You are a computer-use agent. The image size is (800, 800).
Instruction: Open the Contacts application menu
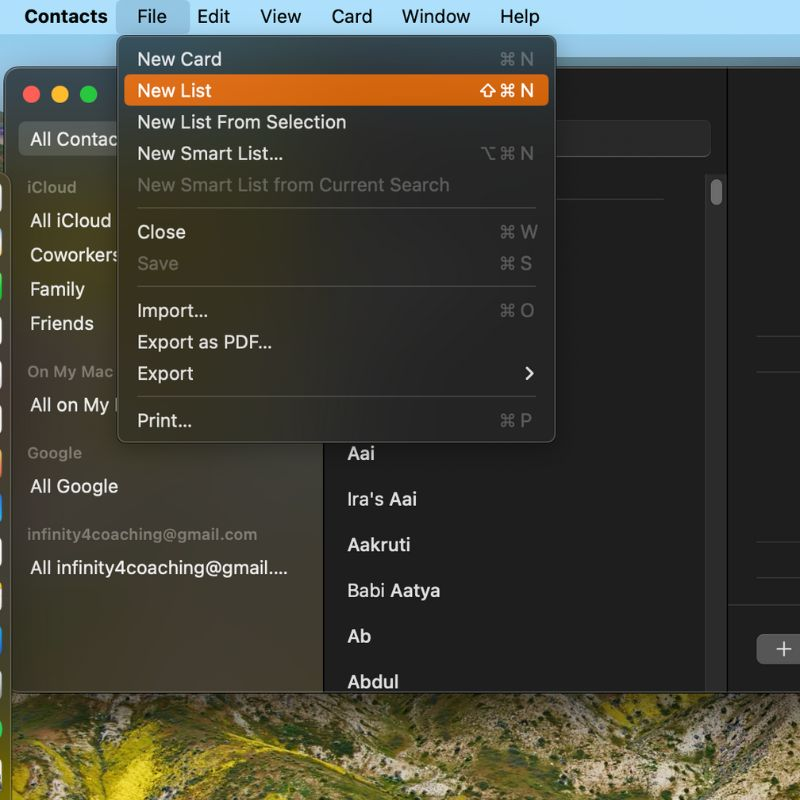(66, 16)
